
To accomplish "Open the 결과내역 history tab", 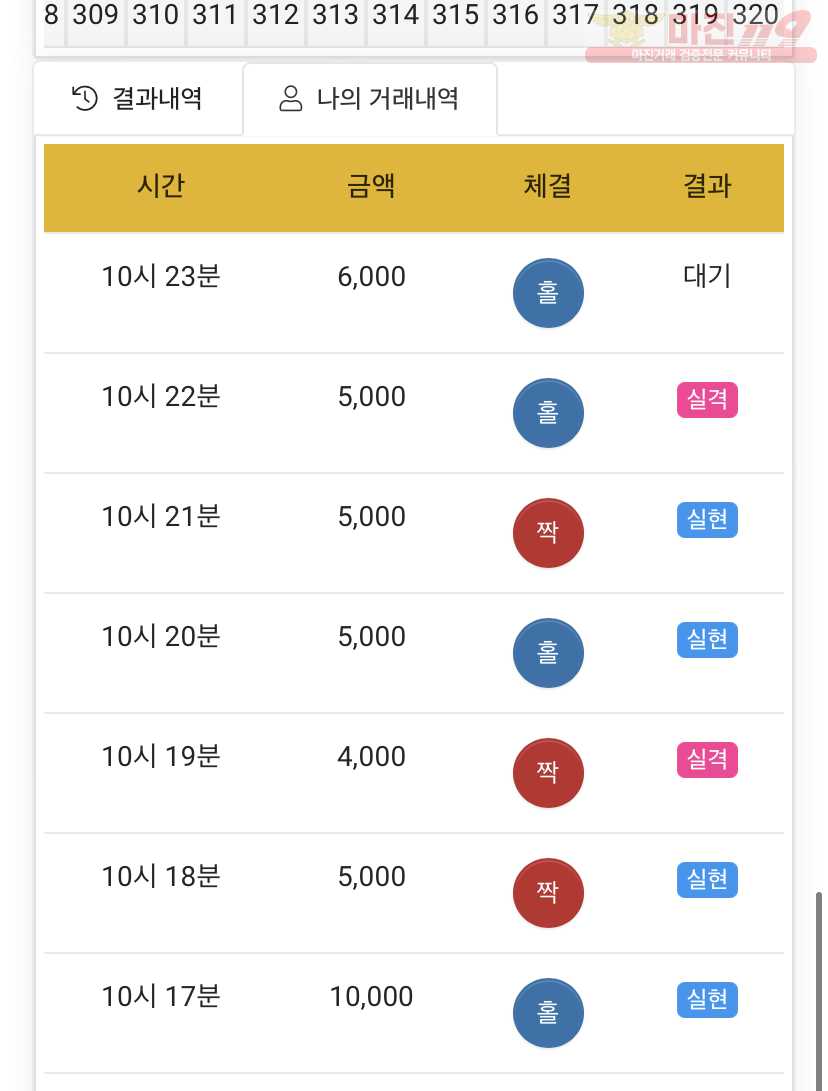I will [x=138, y=99].
